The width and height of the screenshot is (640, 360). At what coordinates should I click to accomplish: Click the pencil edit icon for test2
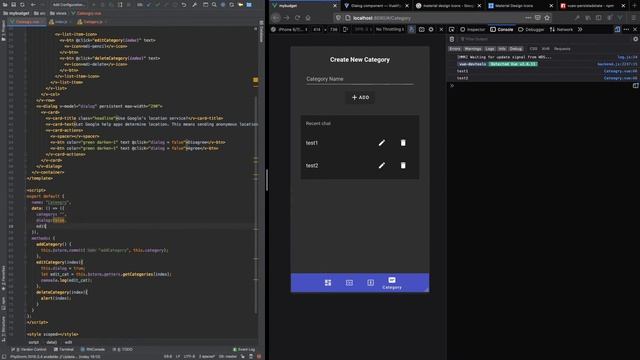(x=382, y=165)
